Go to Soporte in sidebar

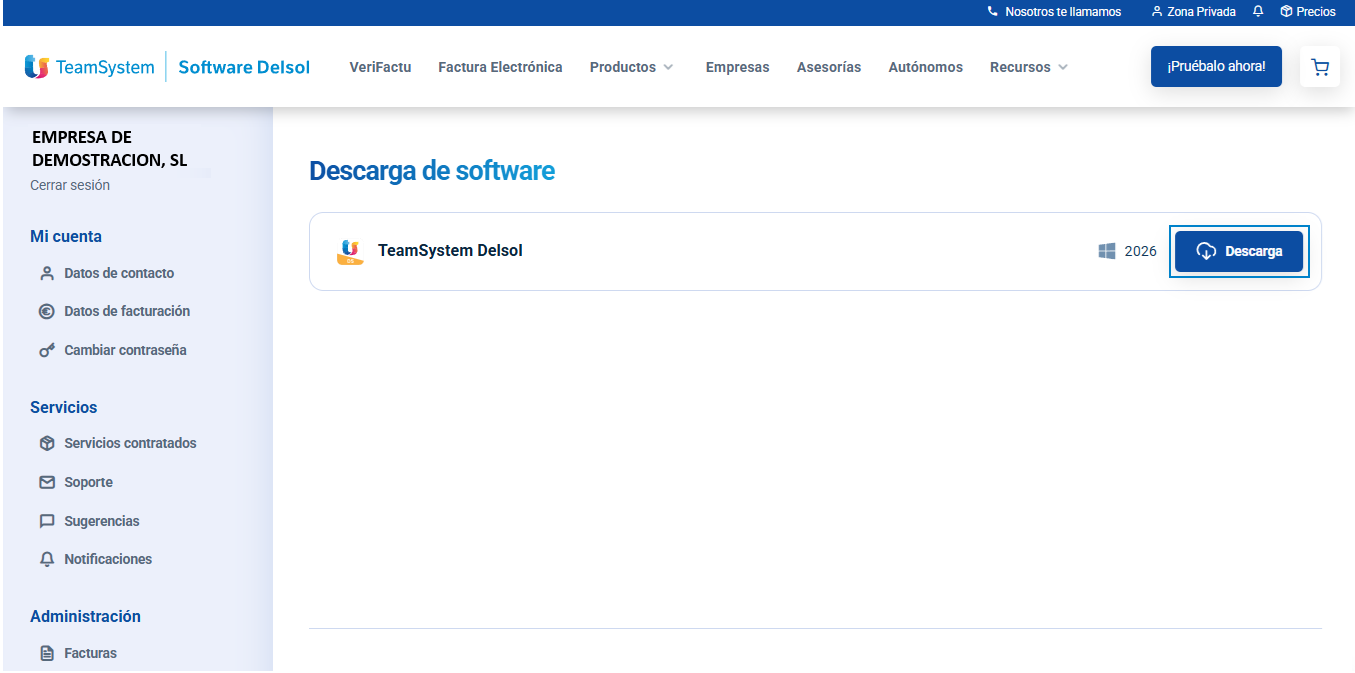coord(88,482)
